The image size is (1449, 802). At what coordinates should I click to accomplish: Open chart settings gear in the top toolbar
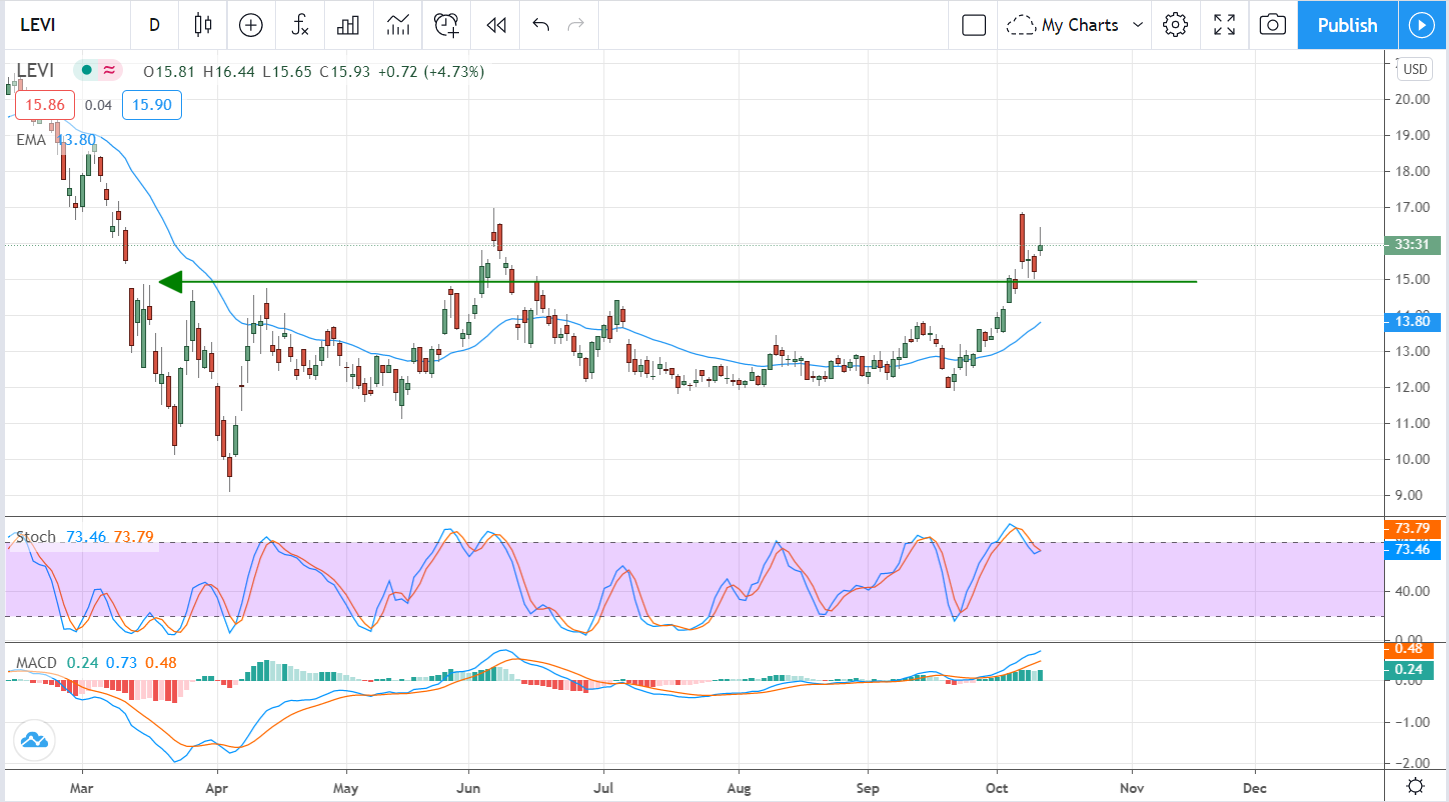1175,25
